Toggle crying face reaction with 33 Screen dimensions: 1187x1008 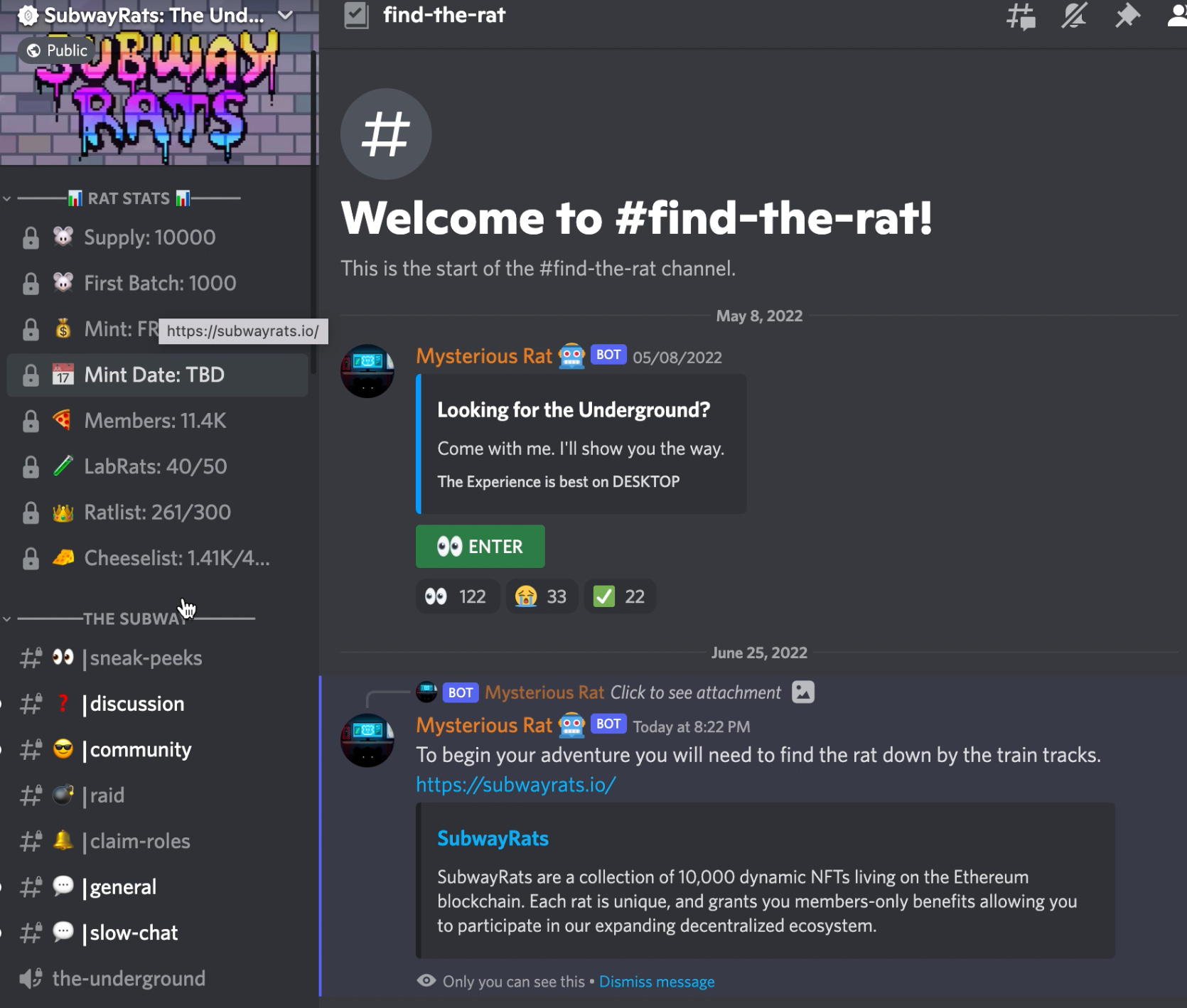click(542, 596)
